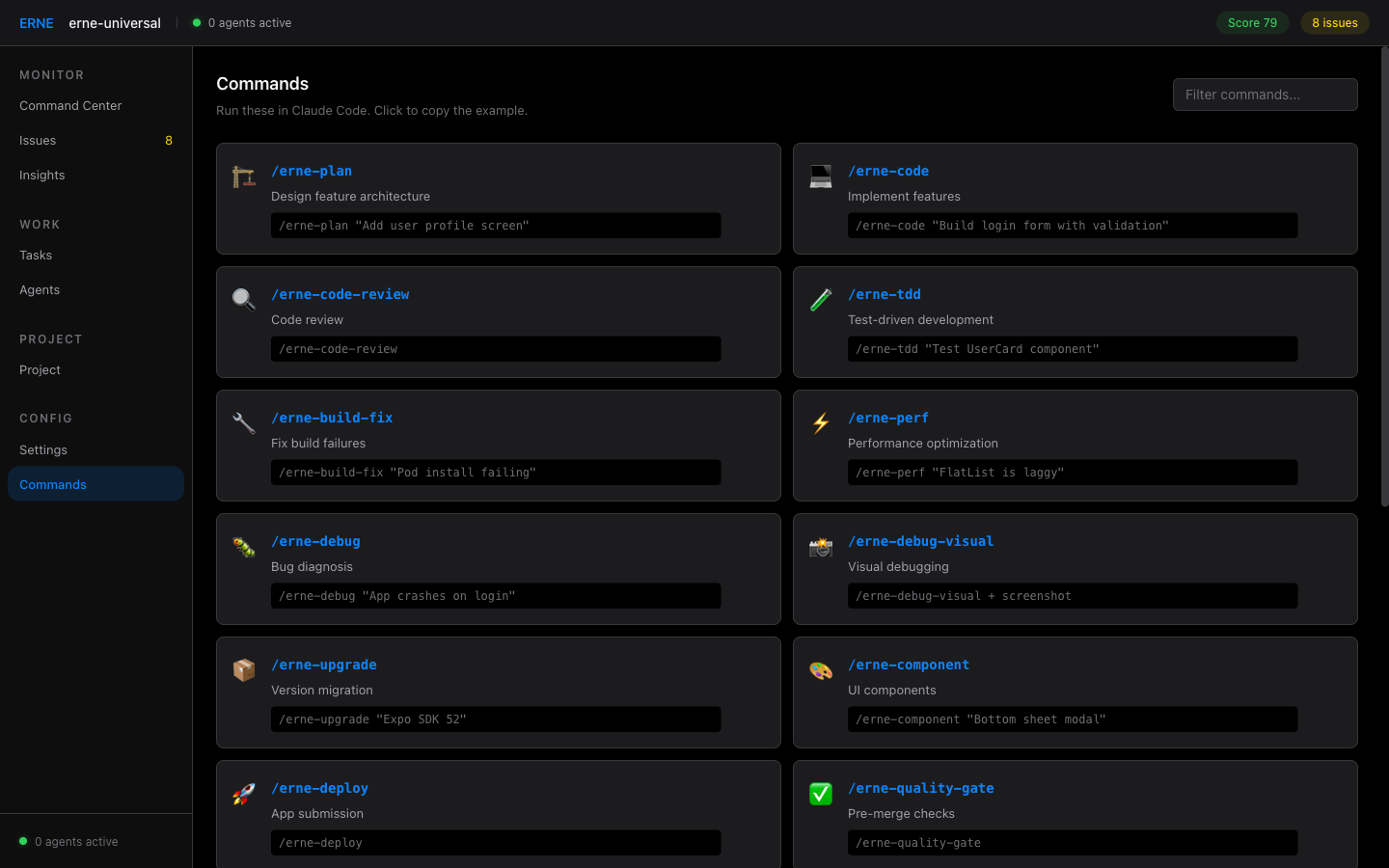Open Command Center in the sidebar

[70, 106]
